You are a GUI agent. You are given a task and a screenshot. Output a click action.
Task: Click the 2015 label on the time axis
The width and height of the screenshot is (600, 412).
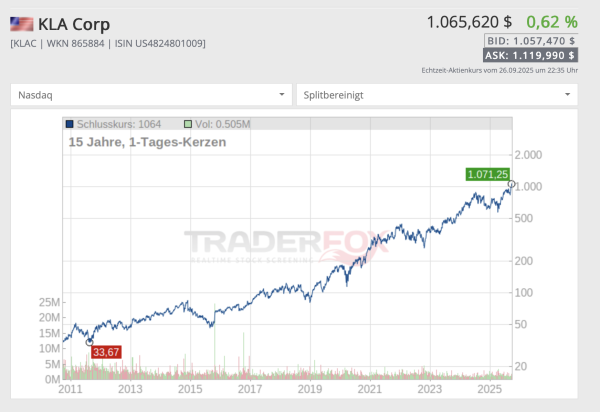click(190, 388)
